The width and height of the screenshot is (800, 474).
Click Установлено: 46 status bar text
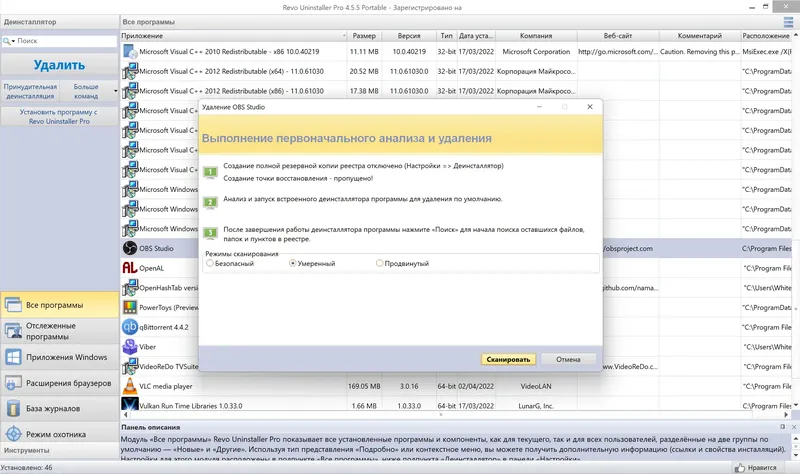(27, 467)
